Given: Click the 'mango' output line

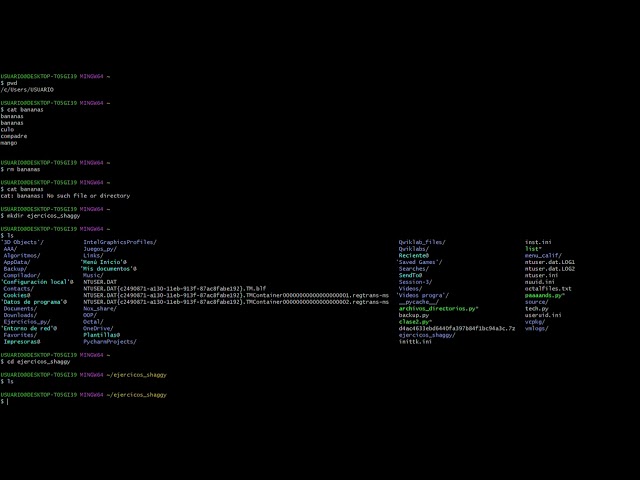Looking at the screenshot, I should [9, 143].
